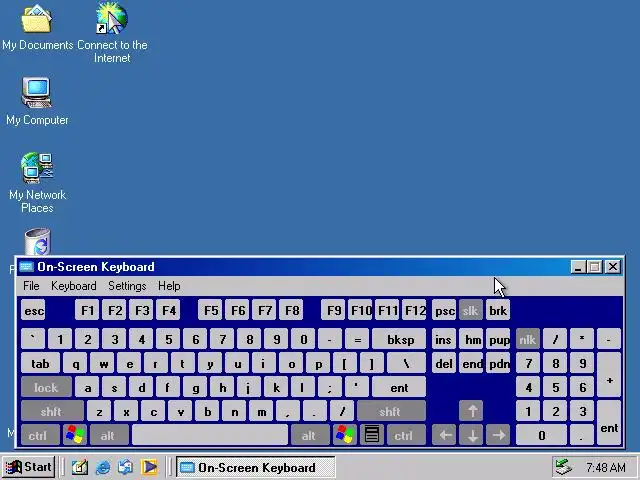Screen dimensions: 640x480
Task: Select the Recycle Bin desktop icon
Action: 37,242
